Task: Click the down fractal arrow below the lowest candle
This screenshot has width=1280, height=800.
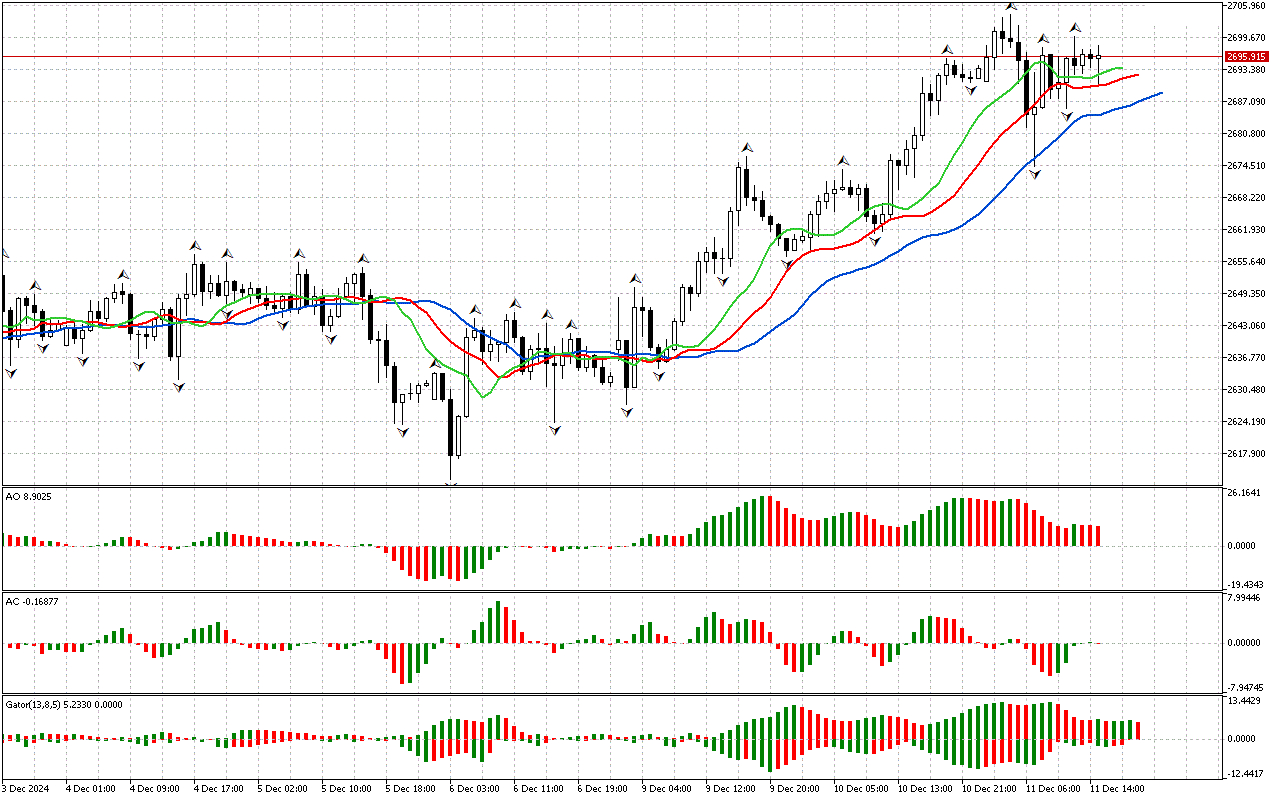Action: [x=451, y=484]
